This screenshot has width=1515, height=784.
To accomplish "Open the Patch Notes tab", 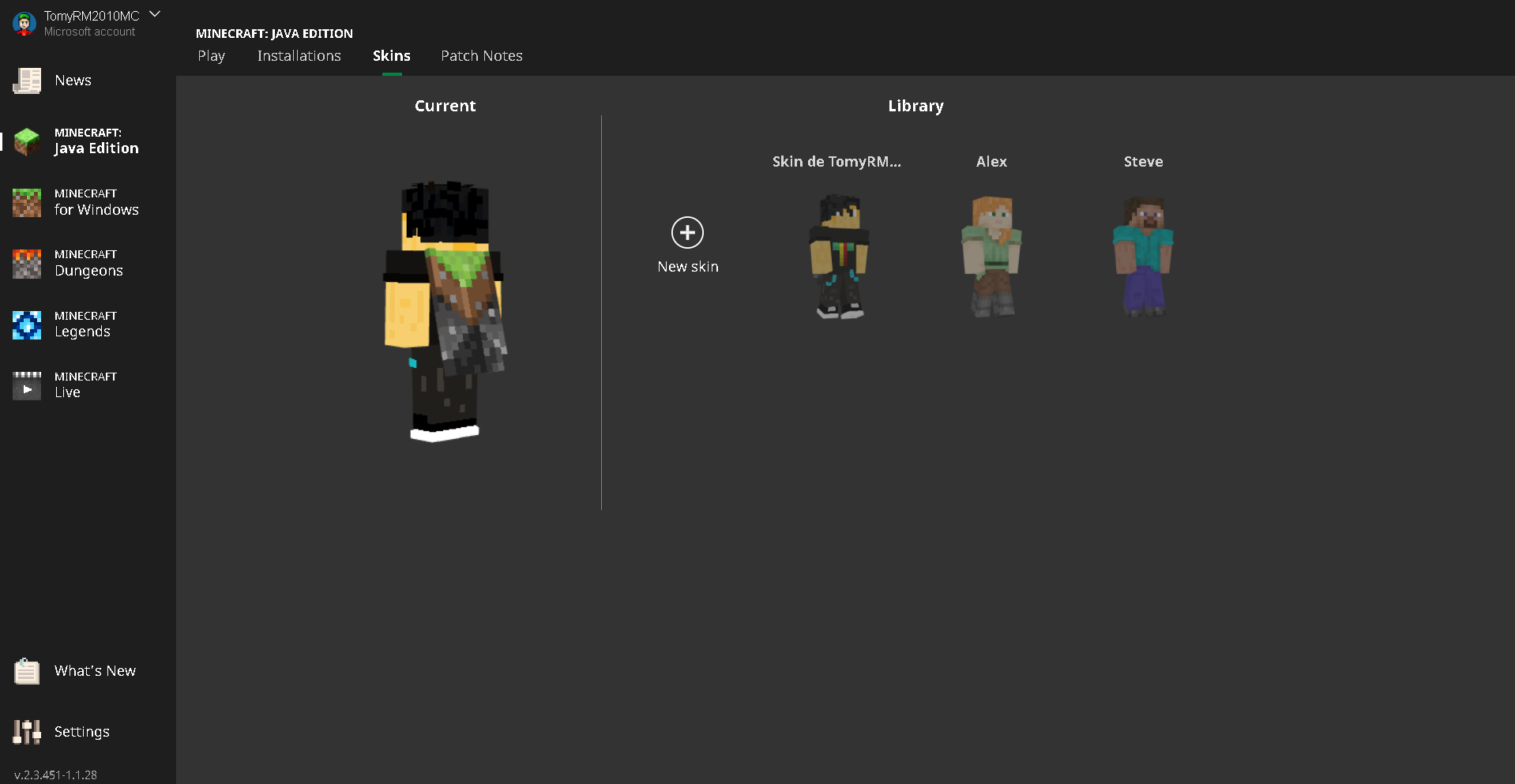I will 482,56.
